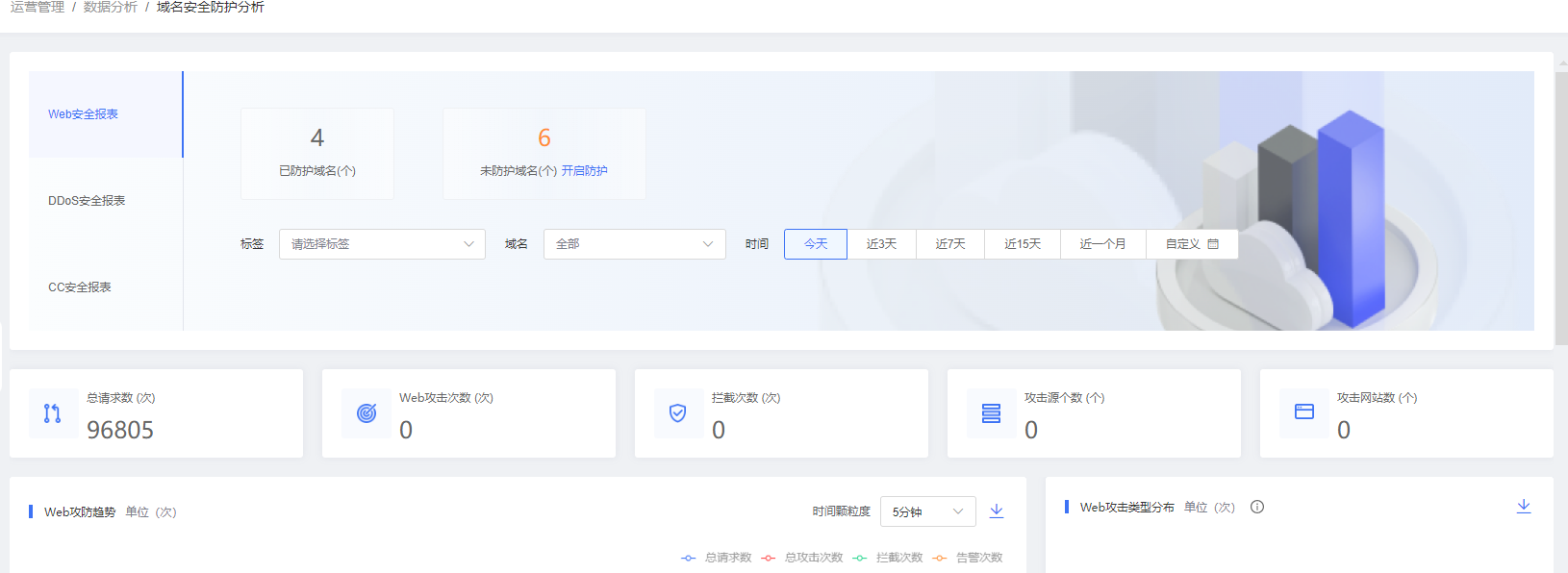Click the attacked websites window icon
The width and height of the screenshot is (1568, 573).
coord(1303,411)
